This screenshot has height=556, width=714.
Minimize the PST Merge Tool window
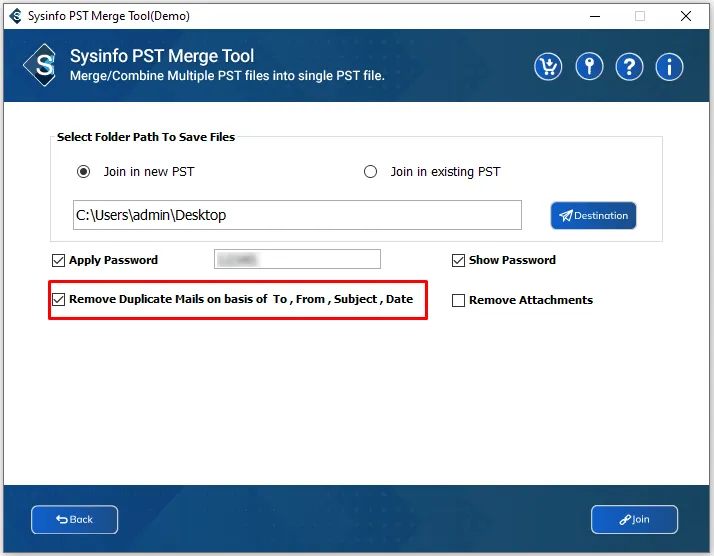click(595, 16)
